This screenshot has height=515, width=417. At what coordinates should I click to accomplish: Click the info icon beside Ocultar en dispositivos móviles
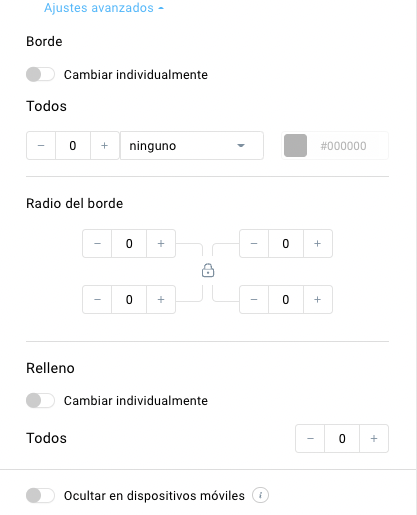pos(260,495)
